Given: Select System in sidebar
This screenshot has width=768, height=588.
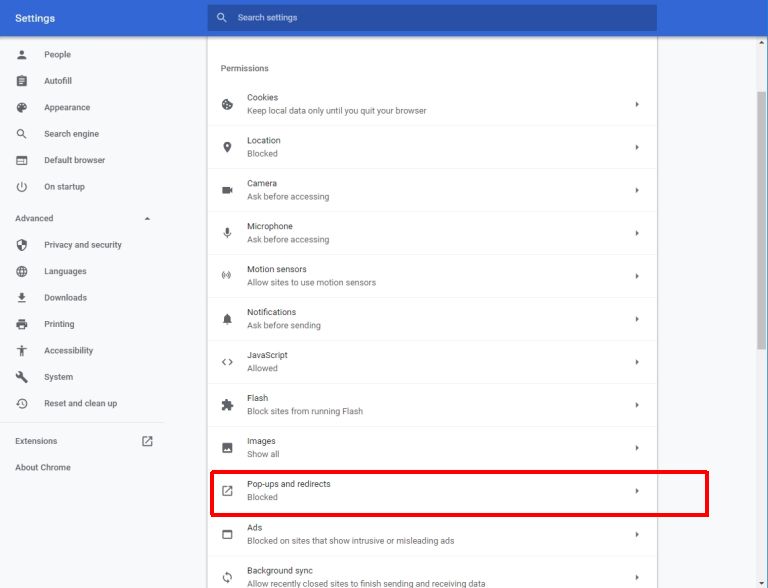Looking at the screenshot, I should click(x=58, y=377).
